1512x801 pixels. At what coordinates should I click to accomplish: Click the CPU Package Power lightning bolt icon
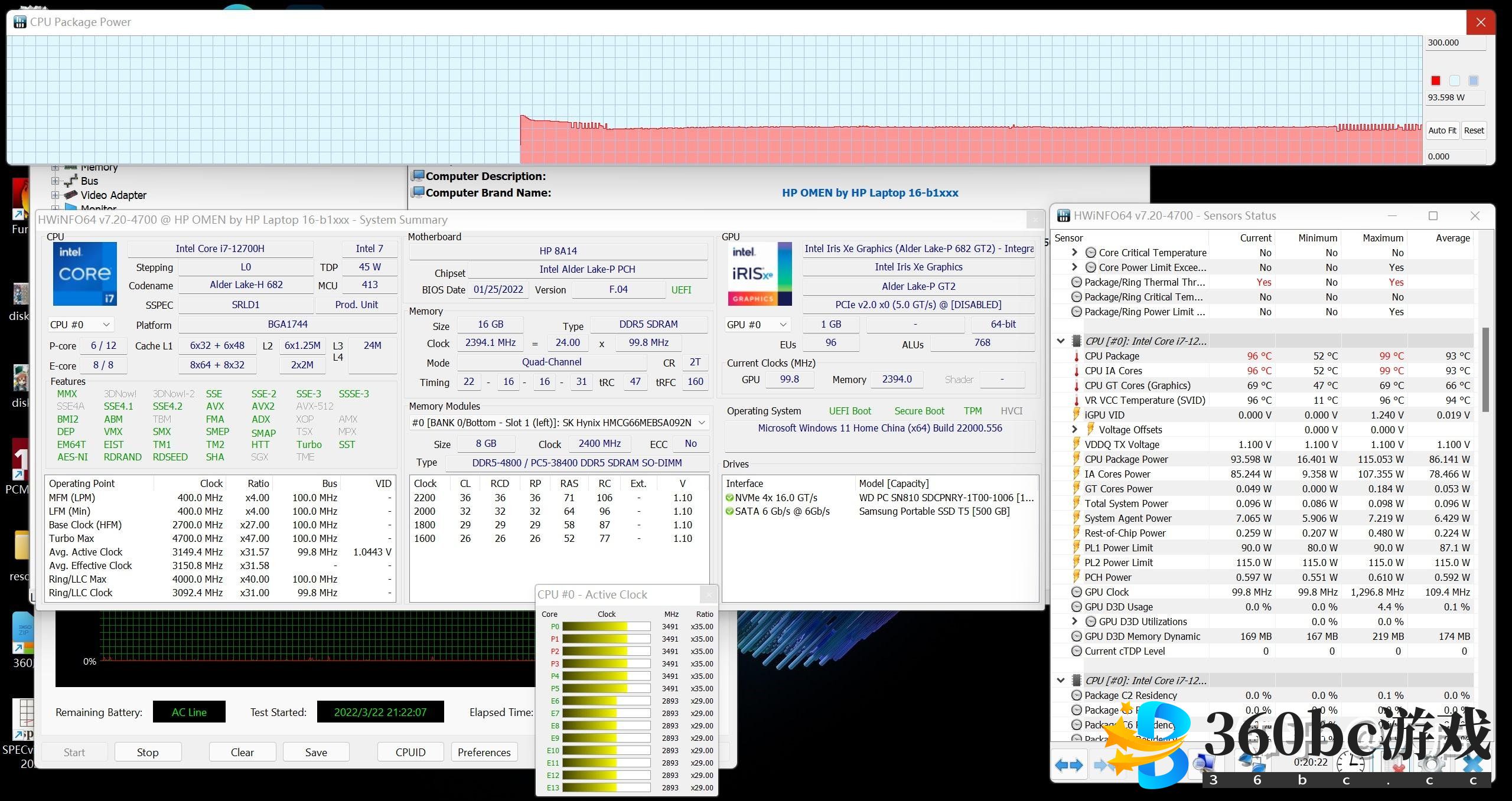1076,459
